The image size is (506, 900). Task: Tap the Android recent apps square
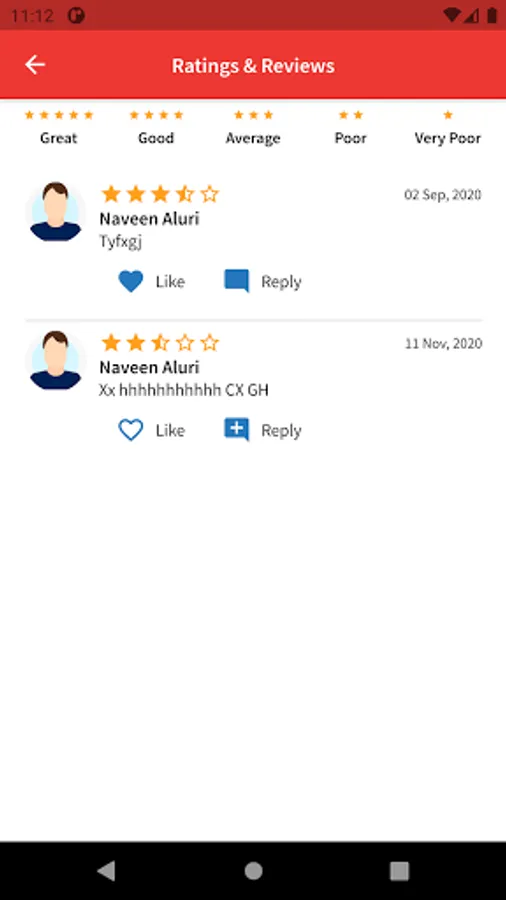399,871
